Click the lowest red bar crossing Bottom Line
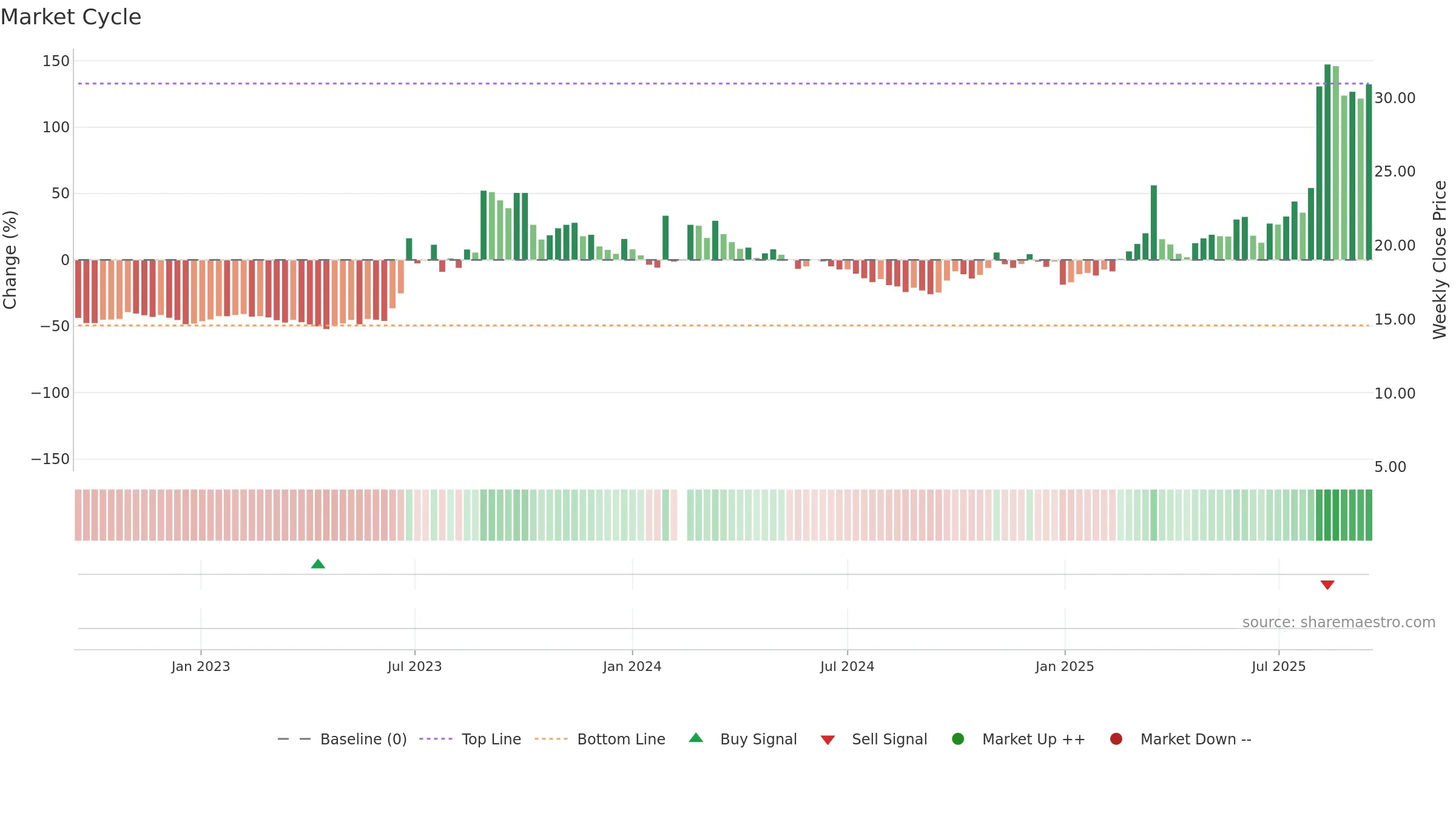Viewport: 1456px width, 819px height. [326, 294]
